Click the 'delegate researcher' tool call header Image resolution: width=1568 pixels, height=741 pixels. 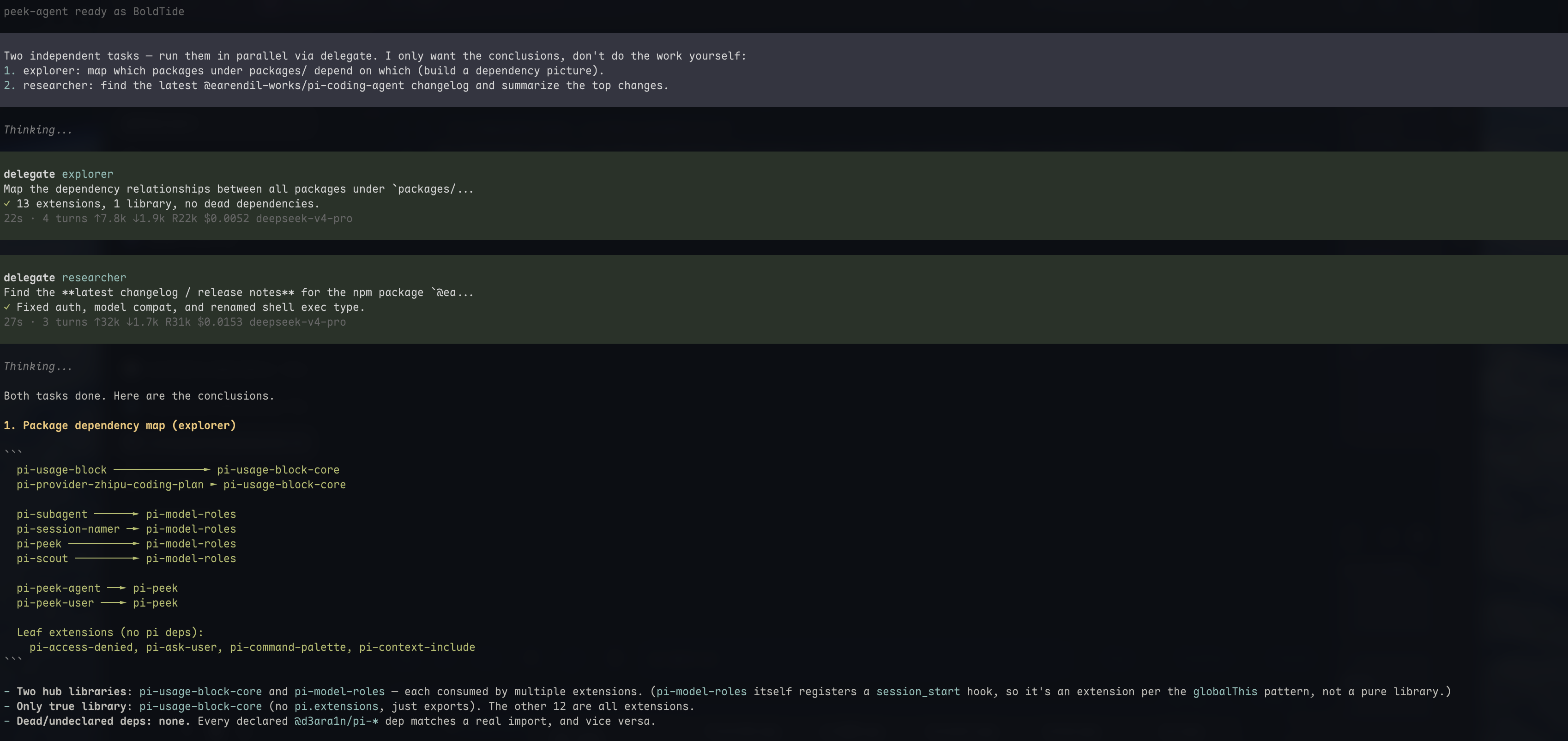[x=65, y=278]
